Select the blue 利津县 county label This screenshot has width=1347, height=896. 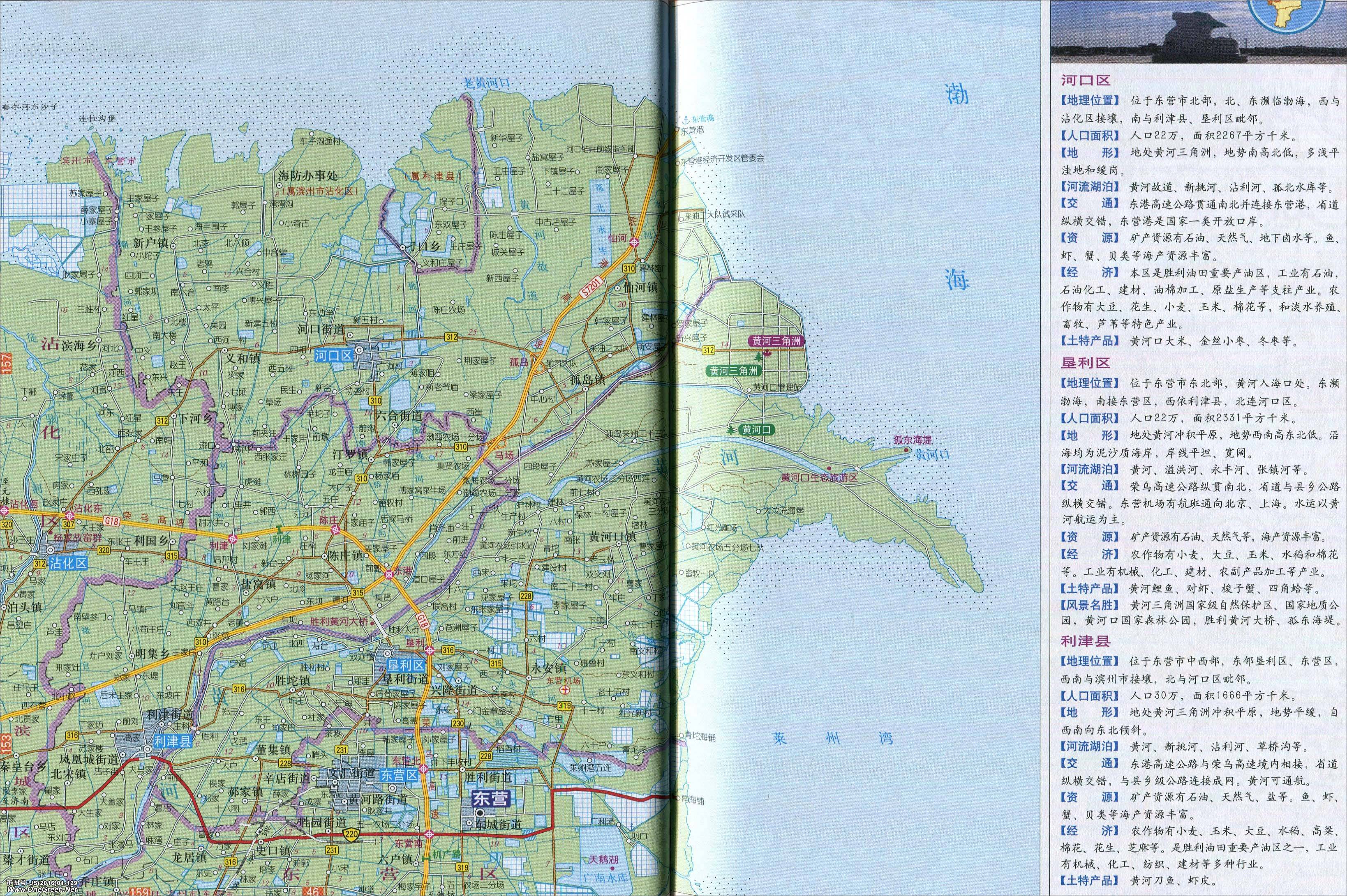pos(172,742)
